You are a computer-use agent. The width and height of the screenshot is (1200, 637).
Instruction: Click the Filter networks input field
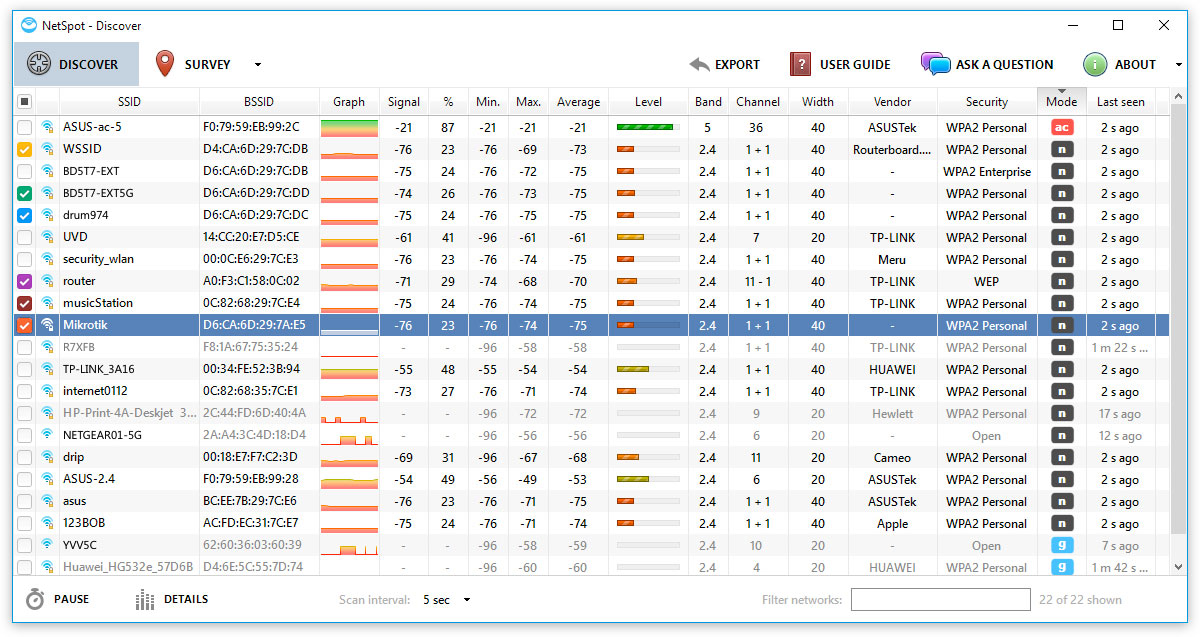point(940,600)
